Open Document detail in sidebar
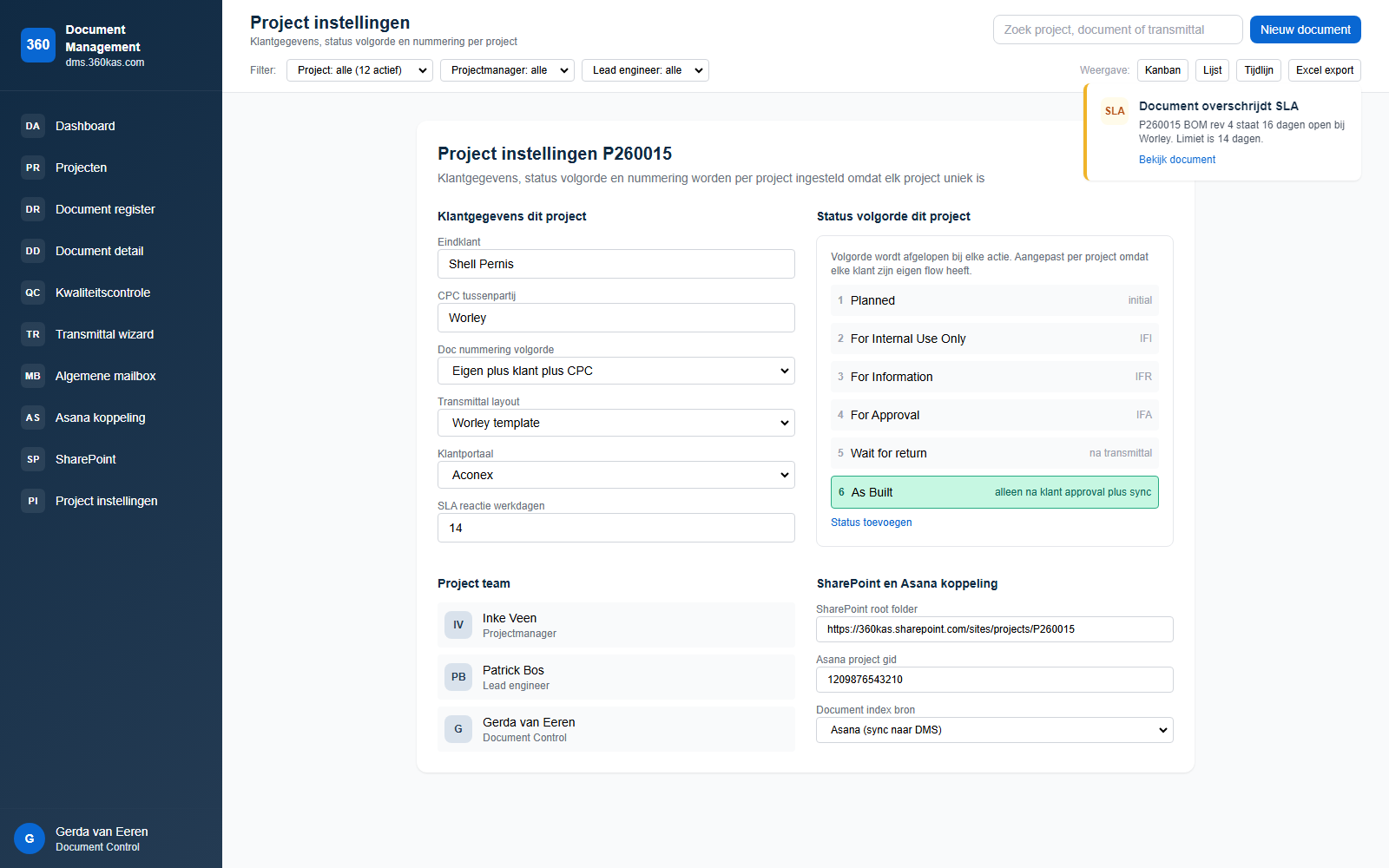Viewport: 1389px width, 868px height. [111, 251]
